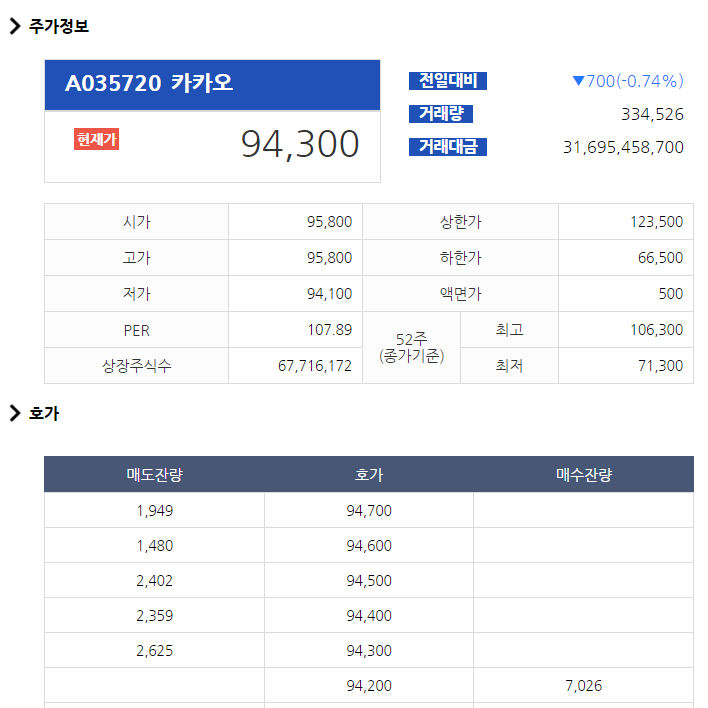Image resolution: width=708 pixels, height=708 pixels.
Task: Click the PER value 107.89
Action: [x=329, y=330]
